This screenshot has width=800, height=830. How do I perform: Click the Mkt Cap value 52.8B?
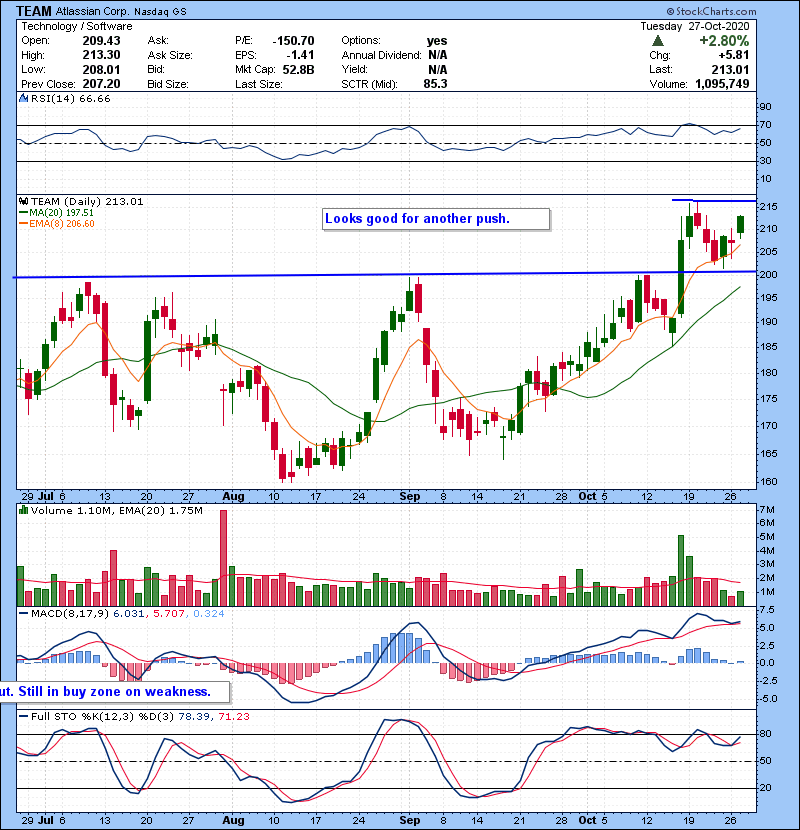299,70
